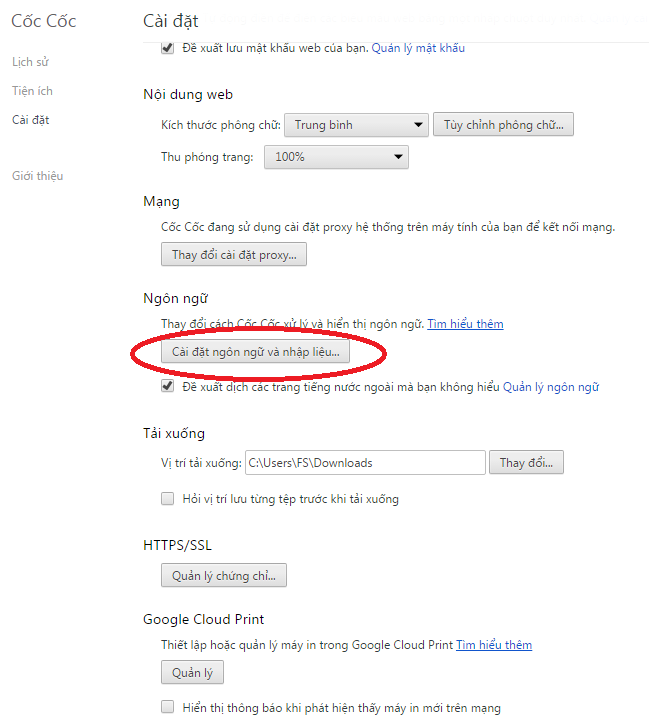Image resolution: width=649 pixels, height=727 pixels.
Task: Open the 'Quản lý ngôn ngữ' link
Action: 551,387
